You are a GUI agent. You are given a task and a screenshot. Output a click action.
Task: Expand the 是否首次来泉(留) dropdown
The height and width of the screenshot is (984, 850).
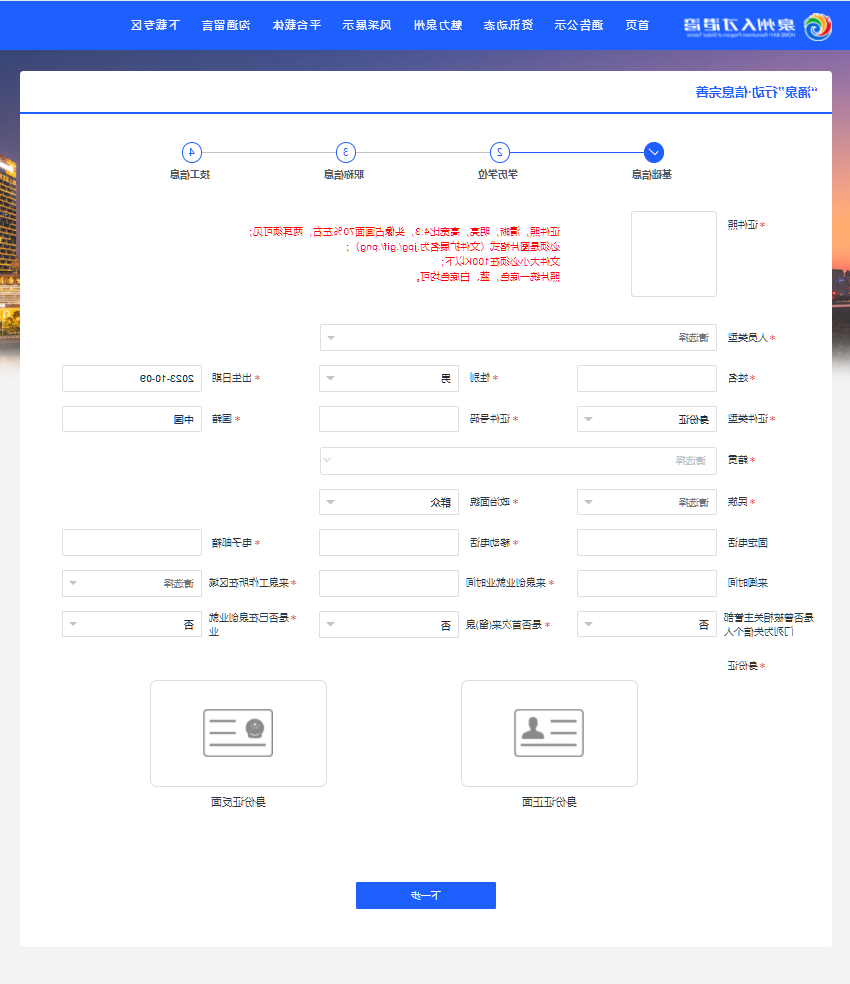[389, 624]
